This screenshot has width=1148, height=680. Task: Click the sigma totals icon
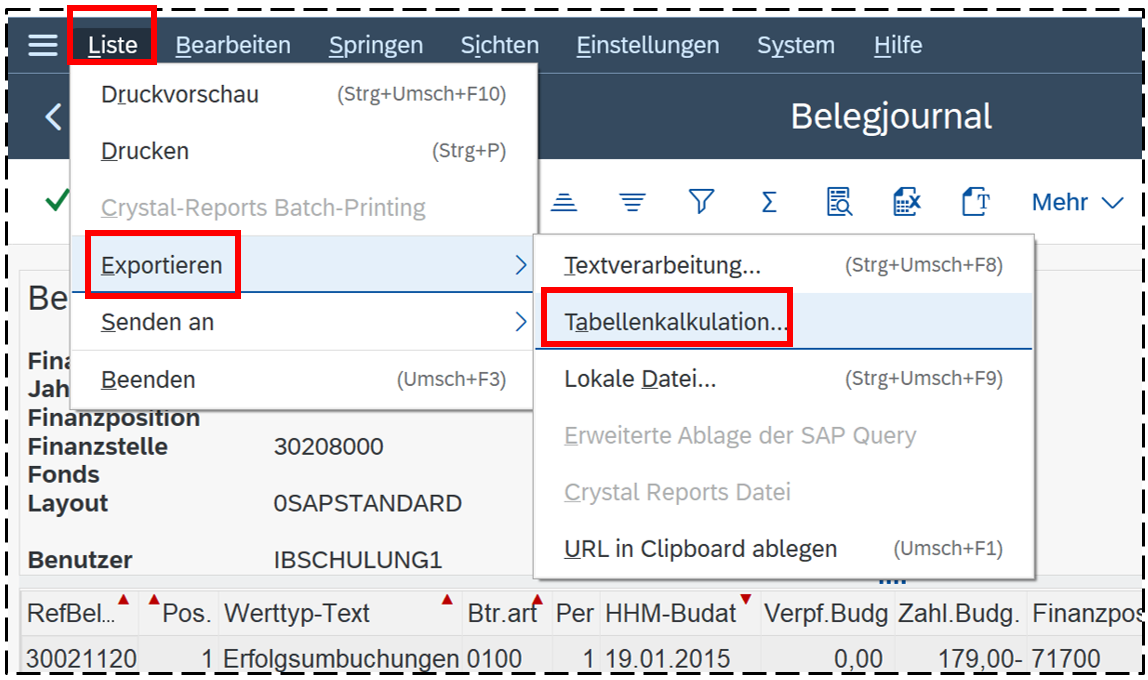[x=769, y=203]
